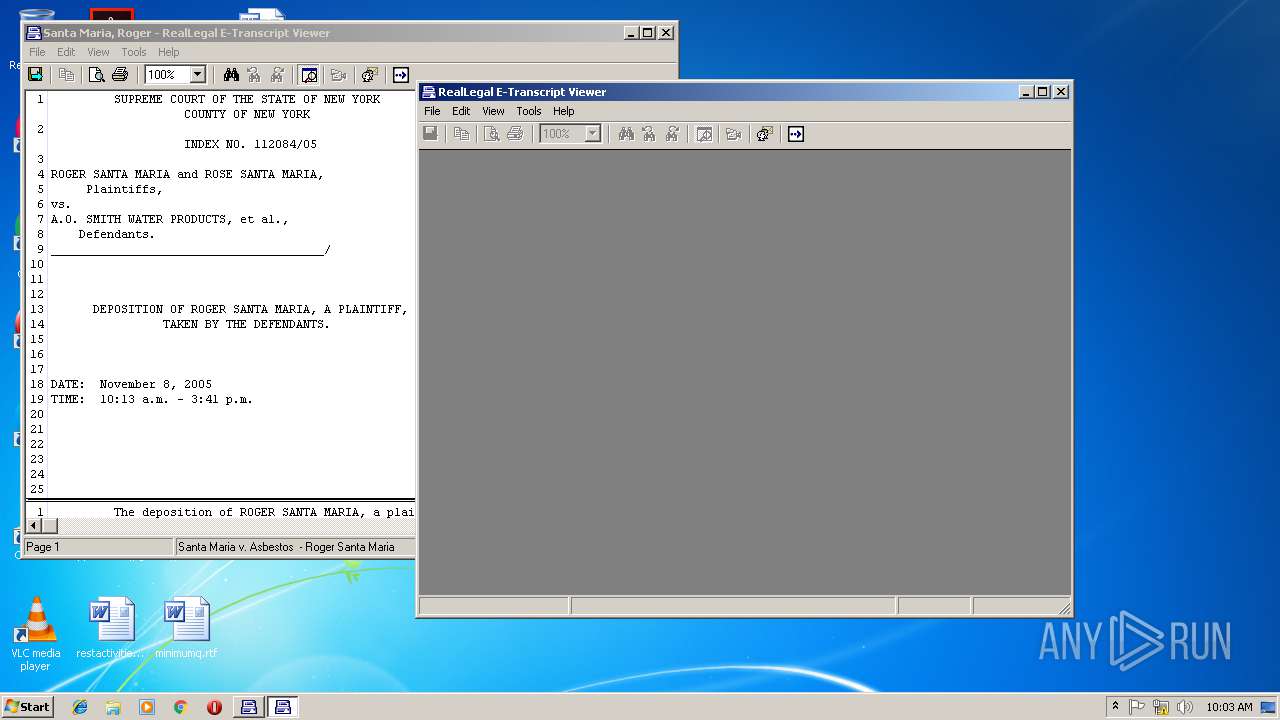The height and width of the screenshot is (720, 1280).
Task: Click the print preview icon in the front viewer
Action: [x=492, y=134]
